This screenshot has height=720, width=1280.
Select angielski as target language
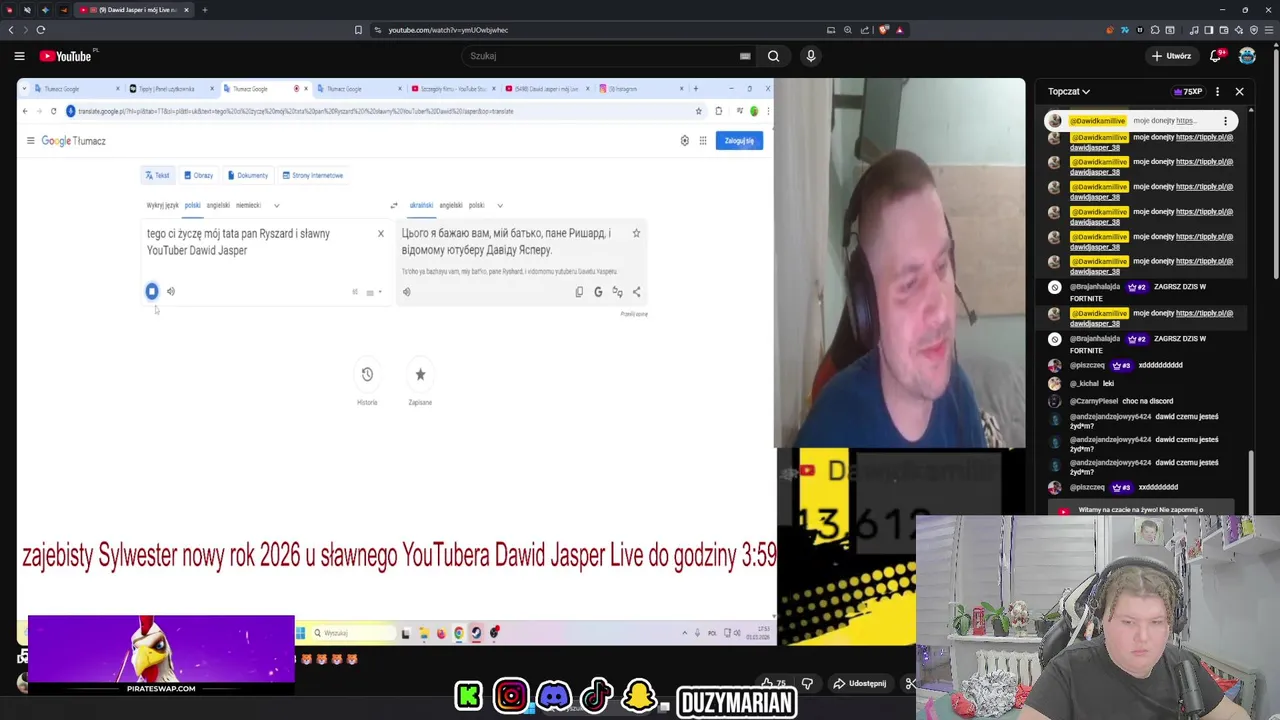[x=451, y=205]
